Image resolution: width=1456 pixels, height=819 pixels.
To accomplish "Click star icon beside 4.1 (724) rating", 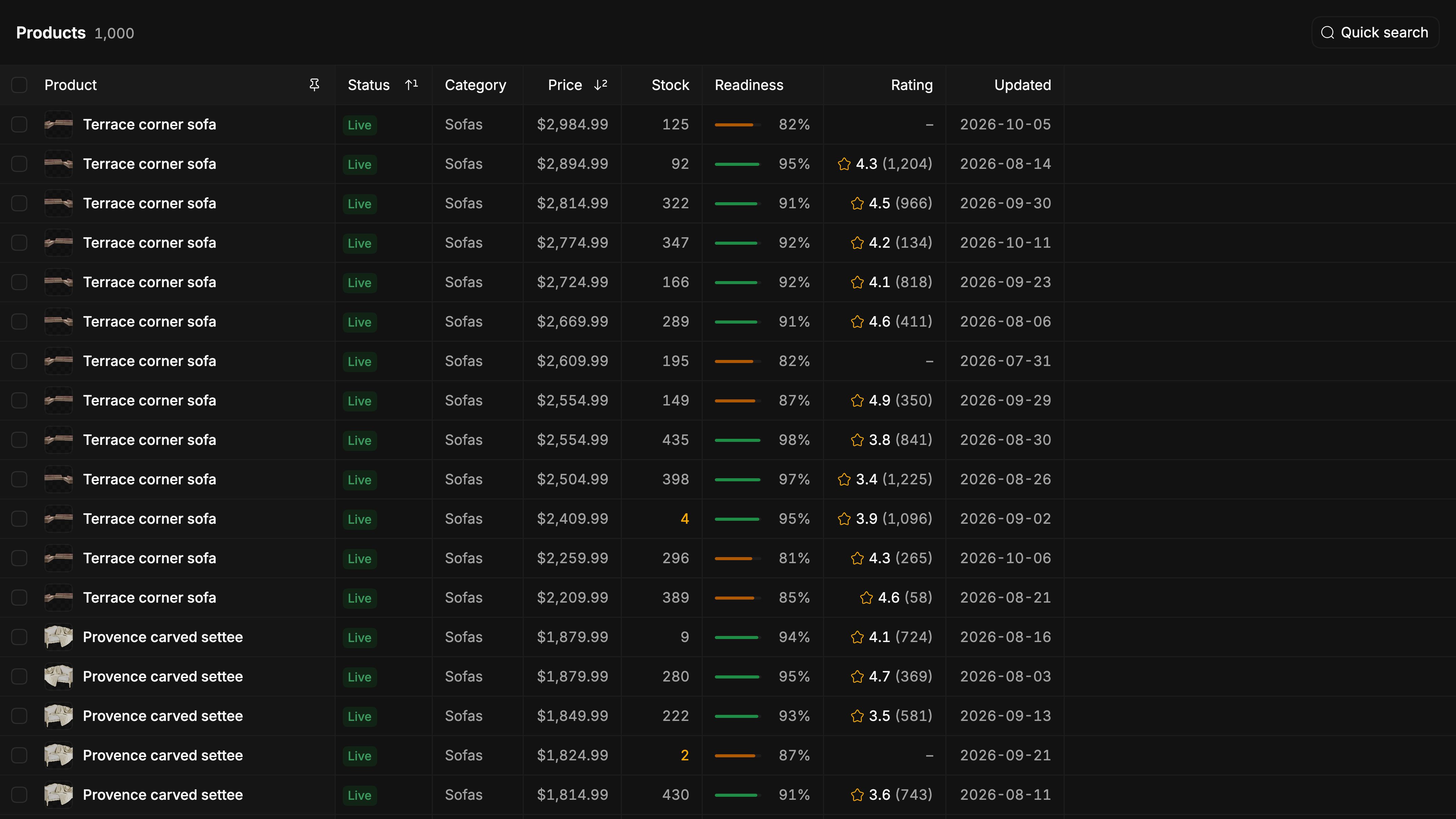I will 857,638.
